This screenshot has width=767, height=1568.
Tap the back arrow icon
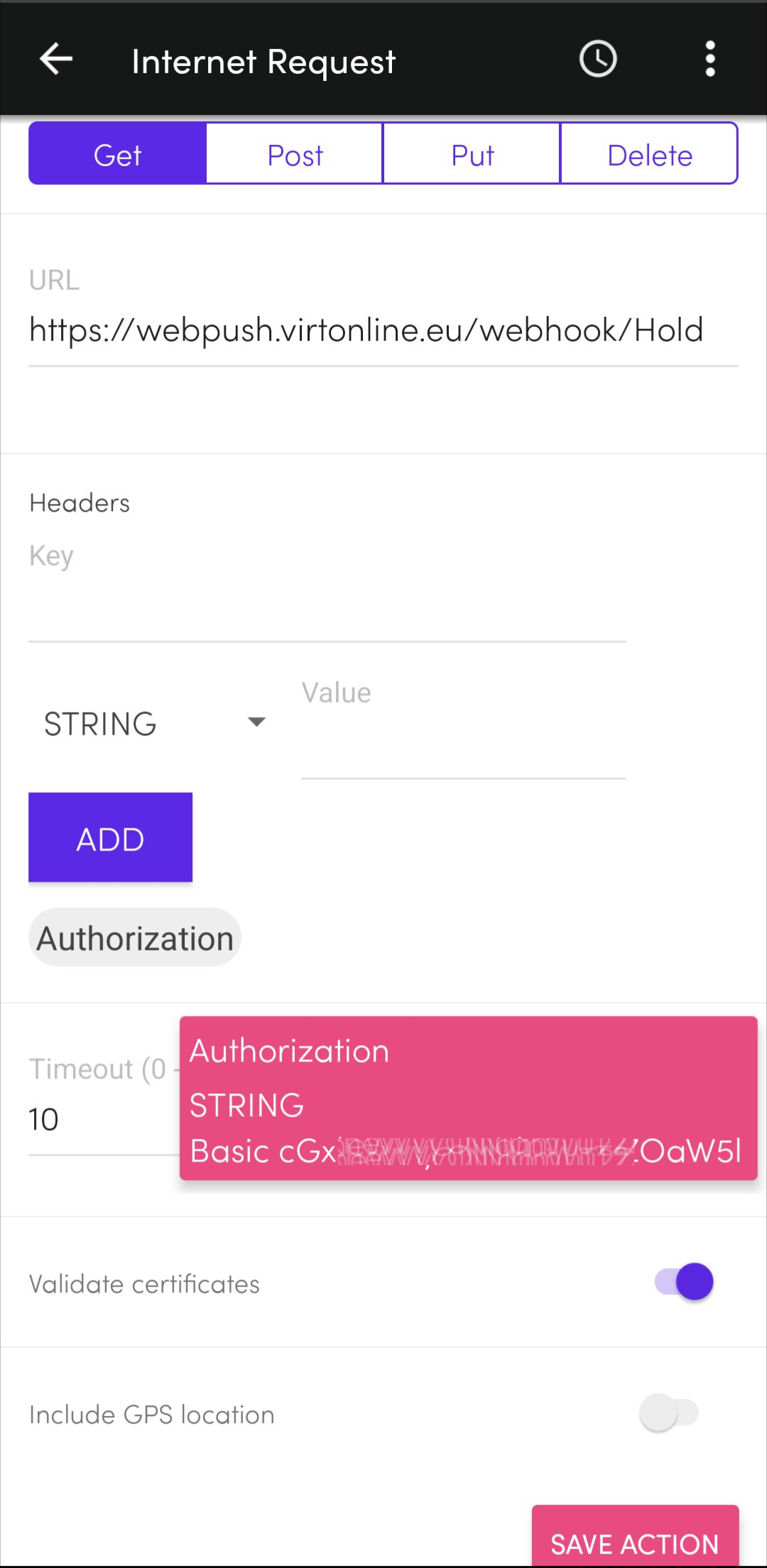click(x=56, y=59)
